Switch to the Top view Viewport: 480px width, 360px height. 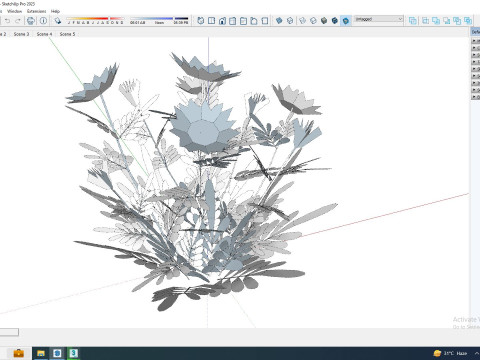point(211,21)
